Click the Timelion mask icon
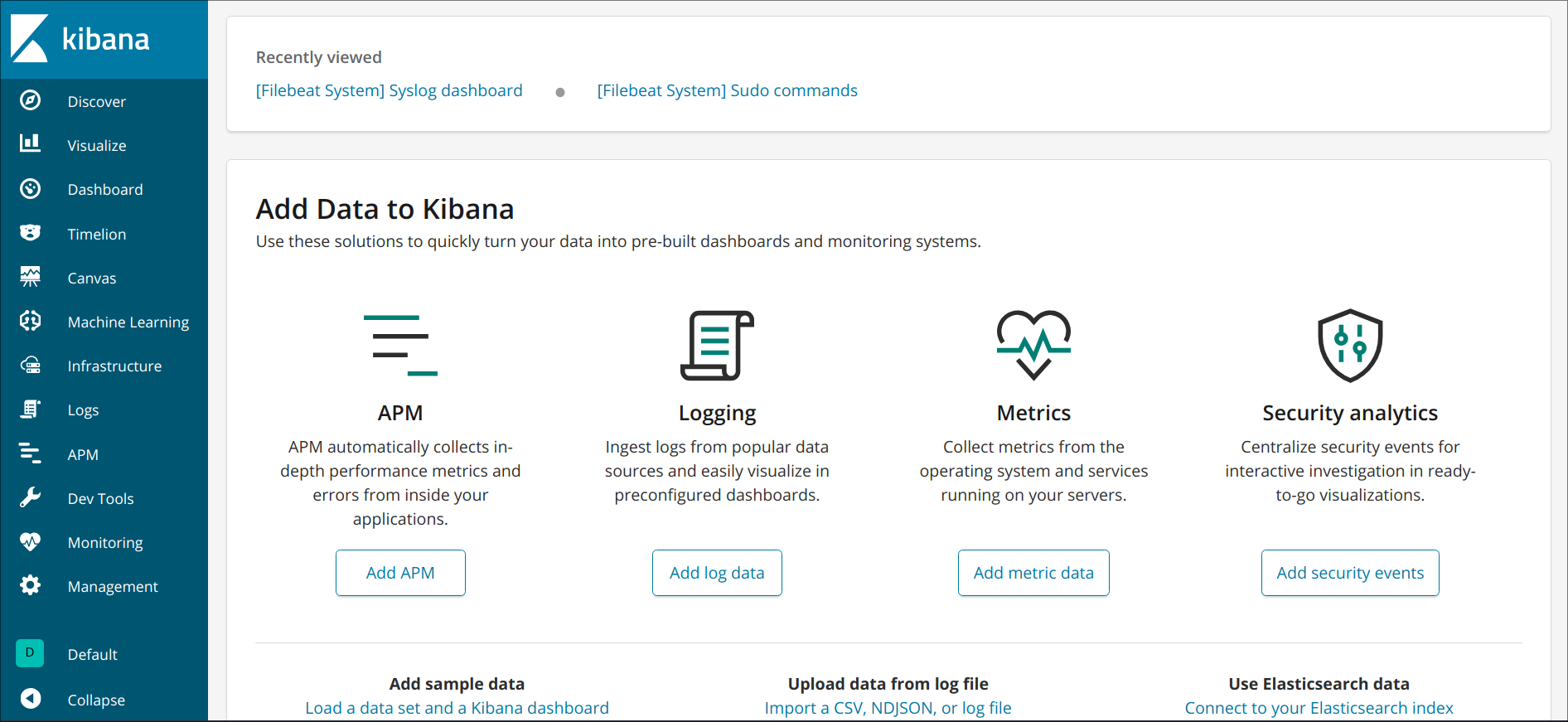 coord(30,232)
